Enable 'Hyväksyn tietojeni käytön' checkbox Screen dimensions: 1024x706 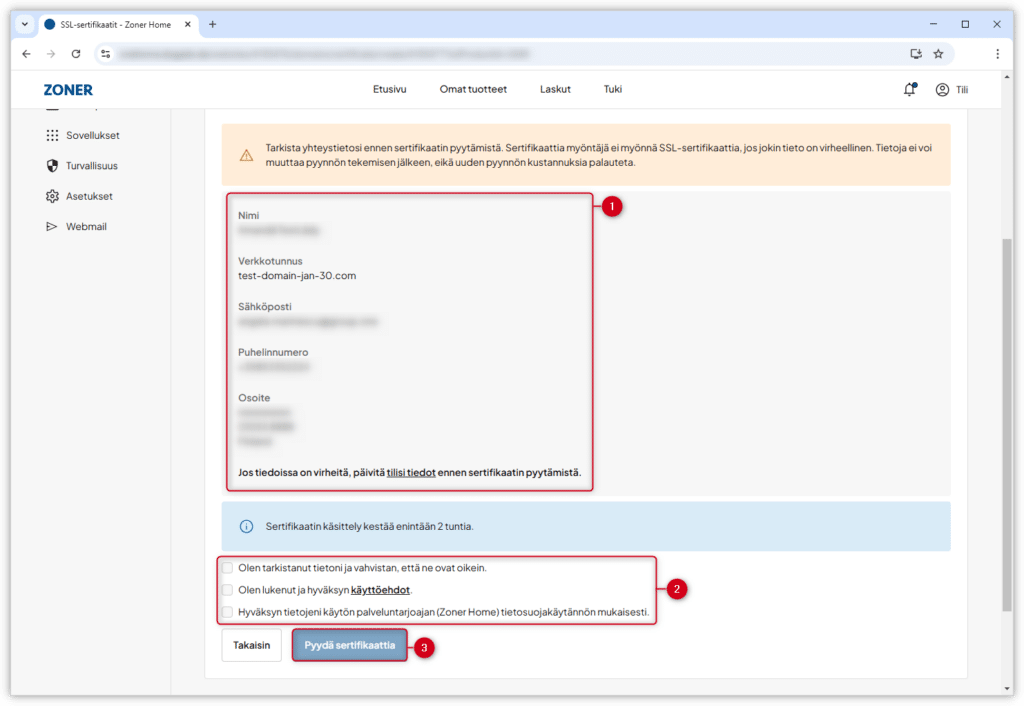[228, 612]
